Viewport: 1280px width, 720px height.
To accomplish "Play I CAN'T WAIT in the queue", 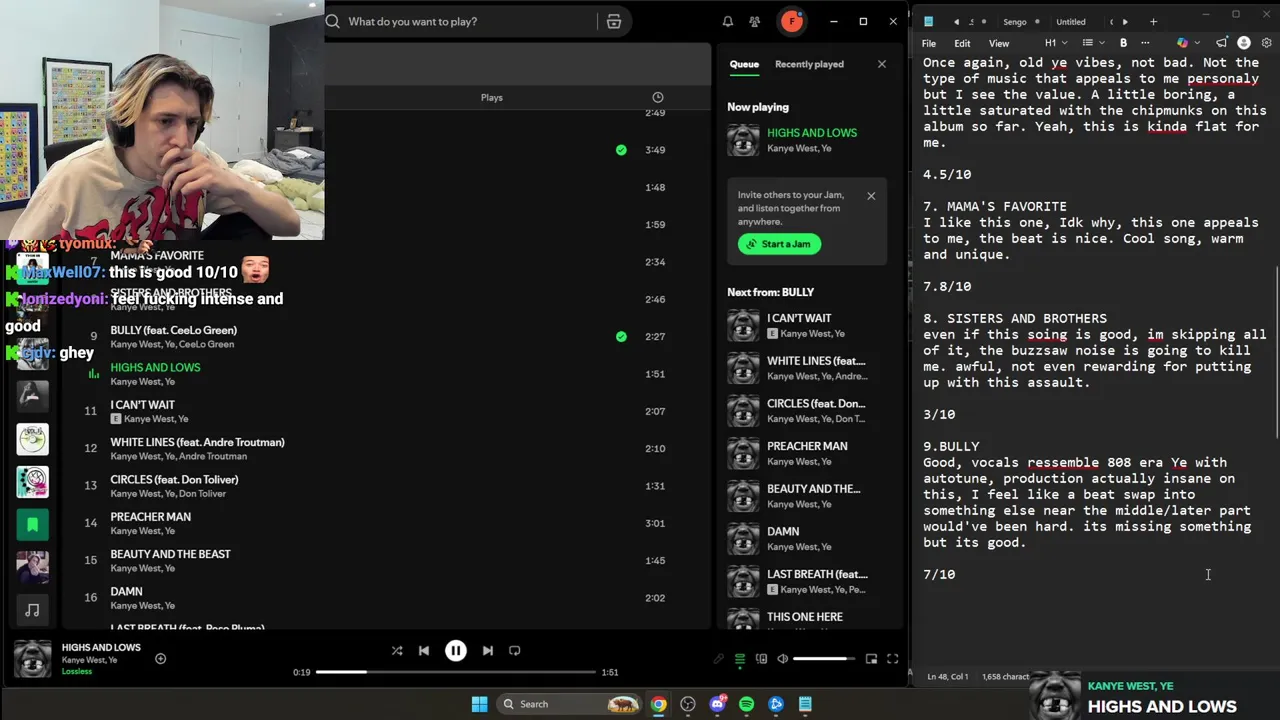I will (798, 318).
